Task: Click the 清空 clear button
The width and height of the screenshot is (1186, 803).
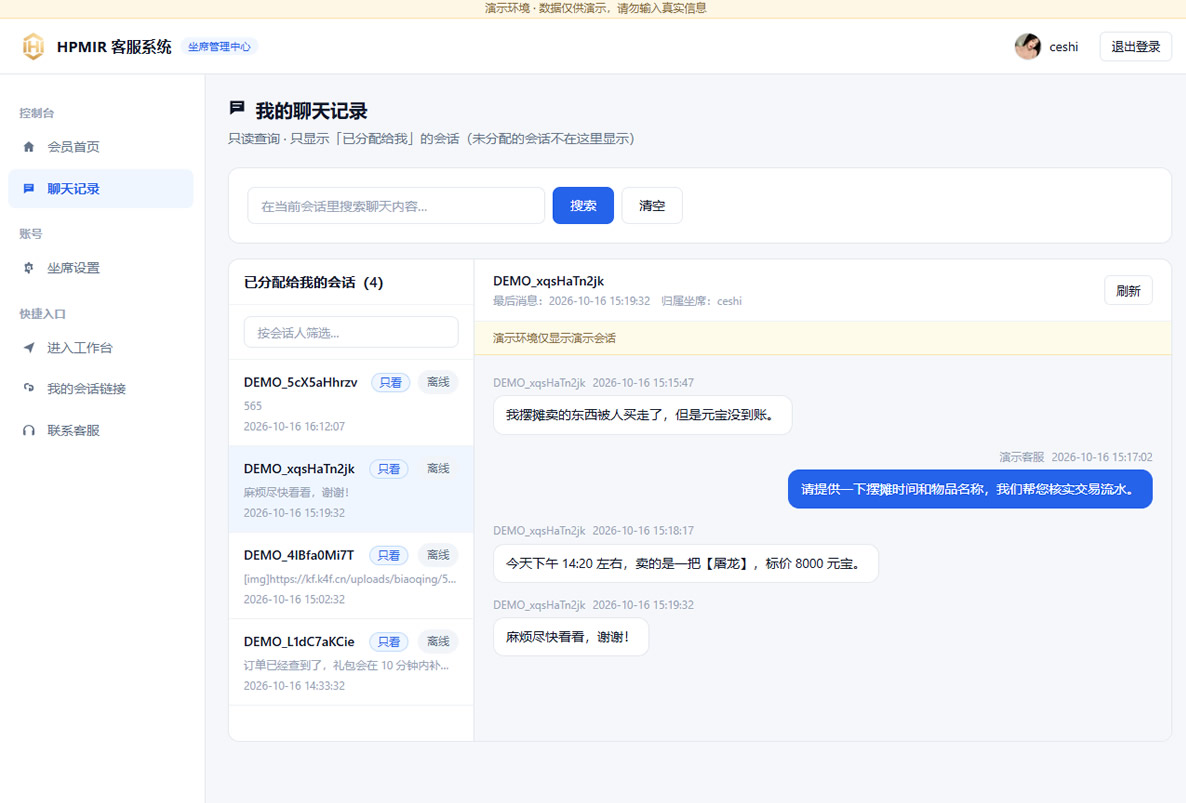Action: [652, 206]
